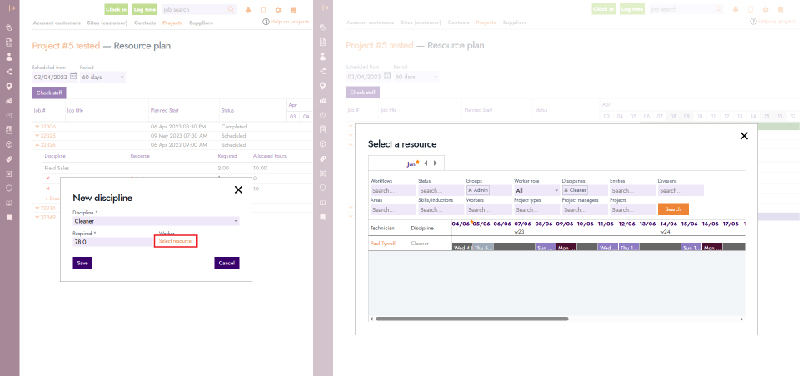Focus Skills/inductions filter search field
Viewport: 800px width, 376px height.
pos(440,210)
